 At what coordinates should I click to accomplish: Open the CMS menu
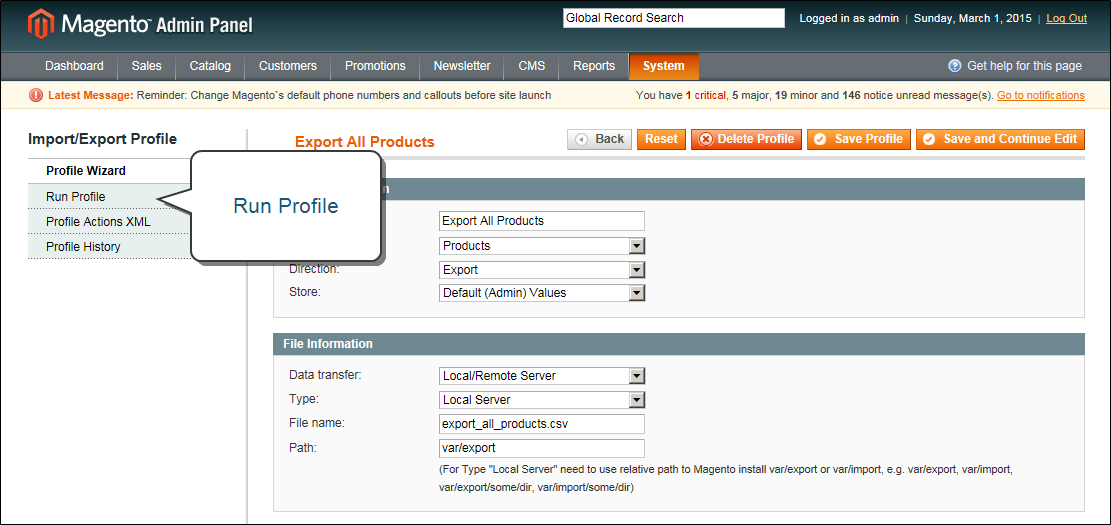(x=532, y=66)
